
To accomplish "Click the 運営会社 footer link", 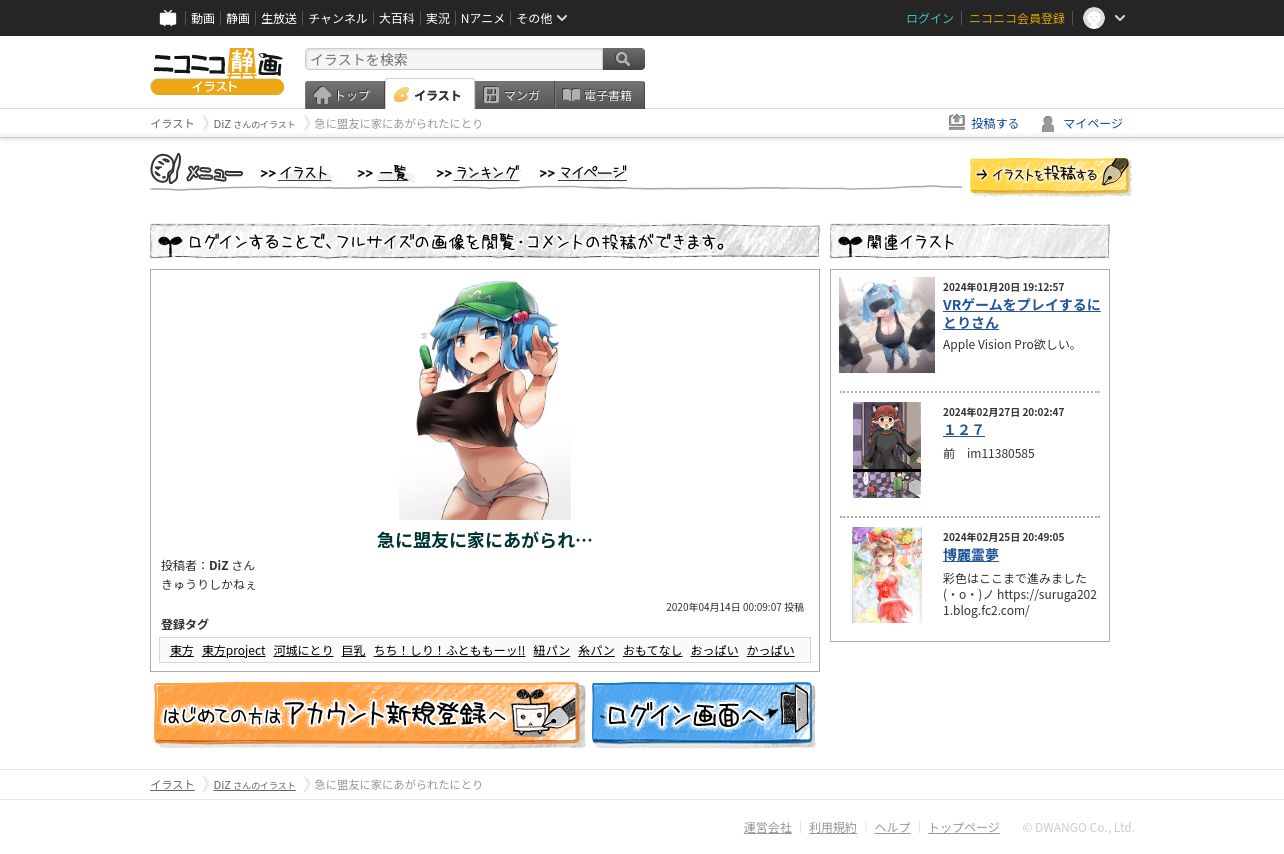I will pos(768,828).
